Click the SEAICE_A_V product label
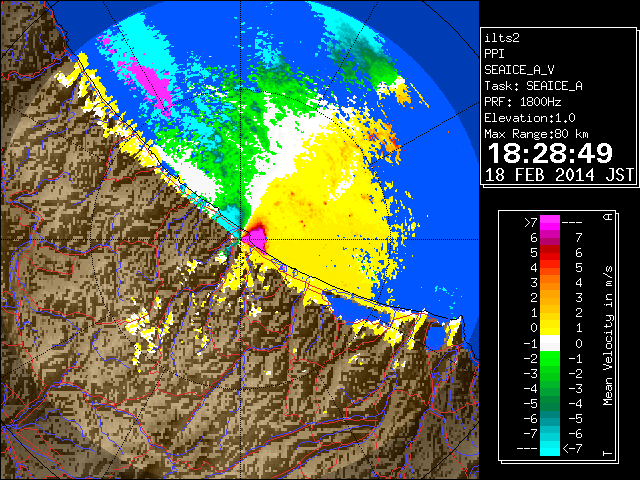Viewport: 640px width, 480px height. pos(519,70)
